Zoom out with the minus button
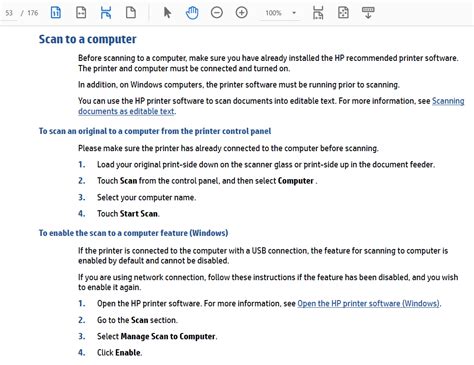The width and height of the screenshot is (474, 365). coord(217,13)
